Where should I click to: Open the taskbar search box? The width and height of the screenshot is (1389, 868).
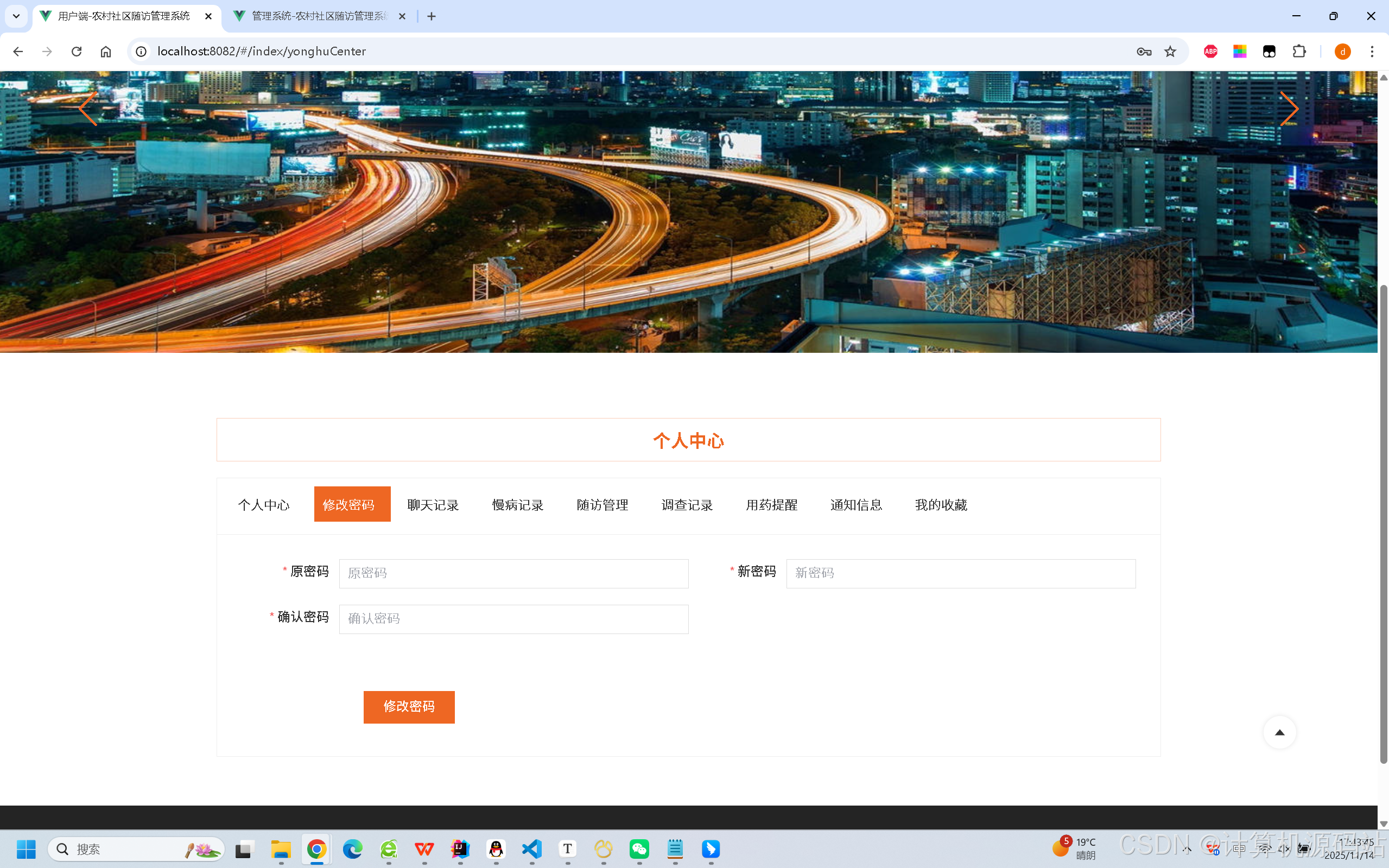pyautogui.click(x=136, y=848)
